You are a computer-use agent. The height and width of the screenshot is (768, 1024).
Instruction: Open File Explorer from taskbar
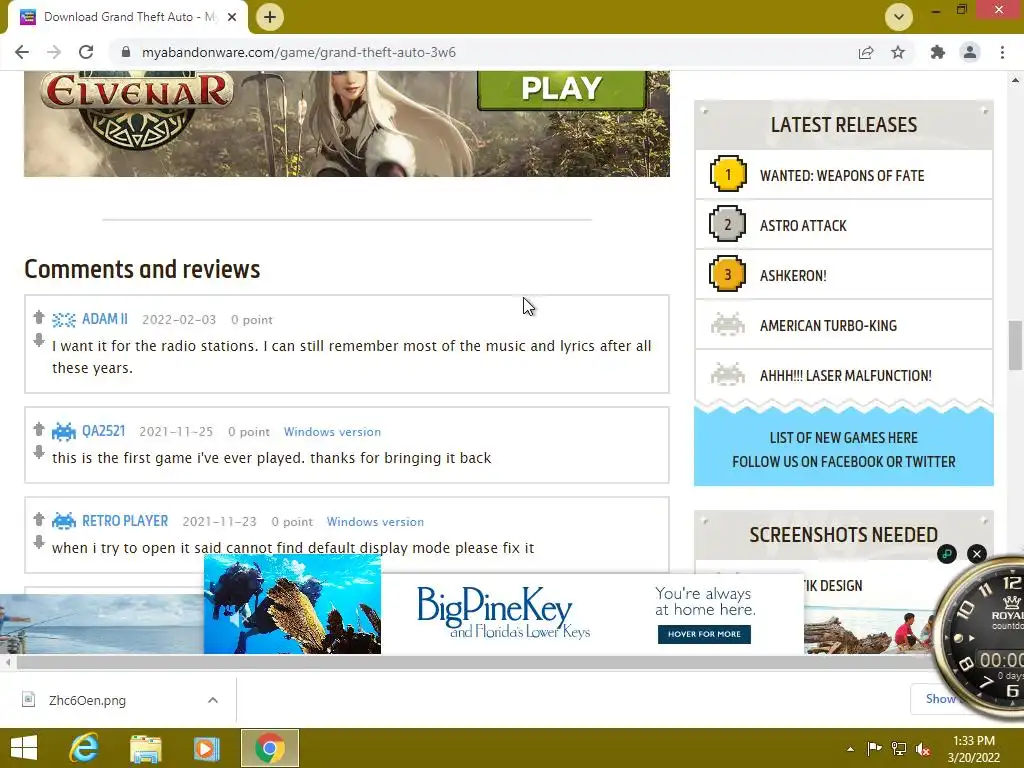146,748
